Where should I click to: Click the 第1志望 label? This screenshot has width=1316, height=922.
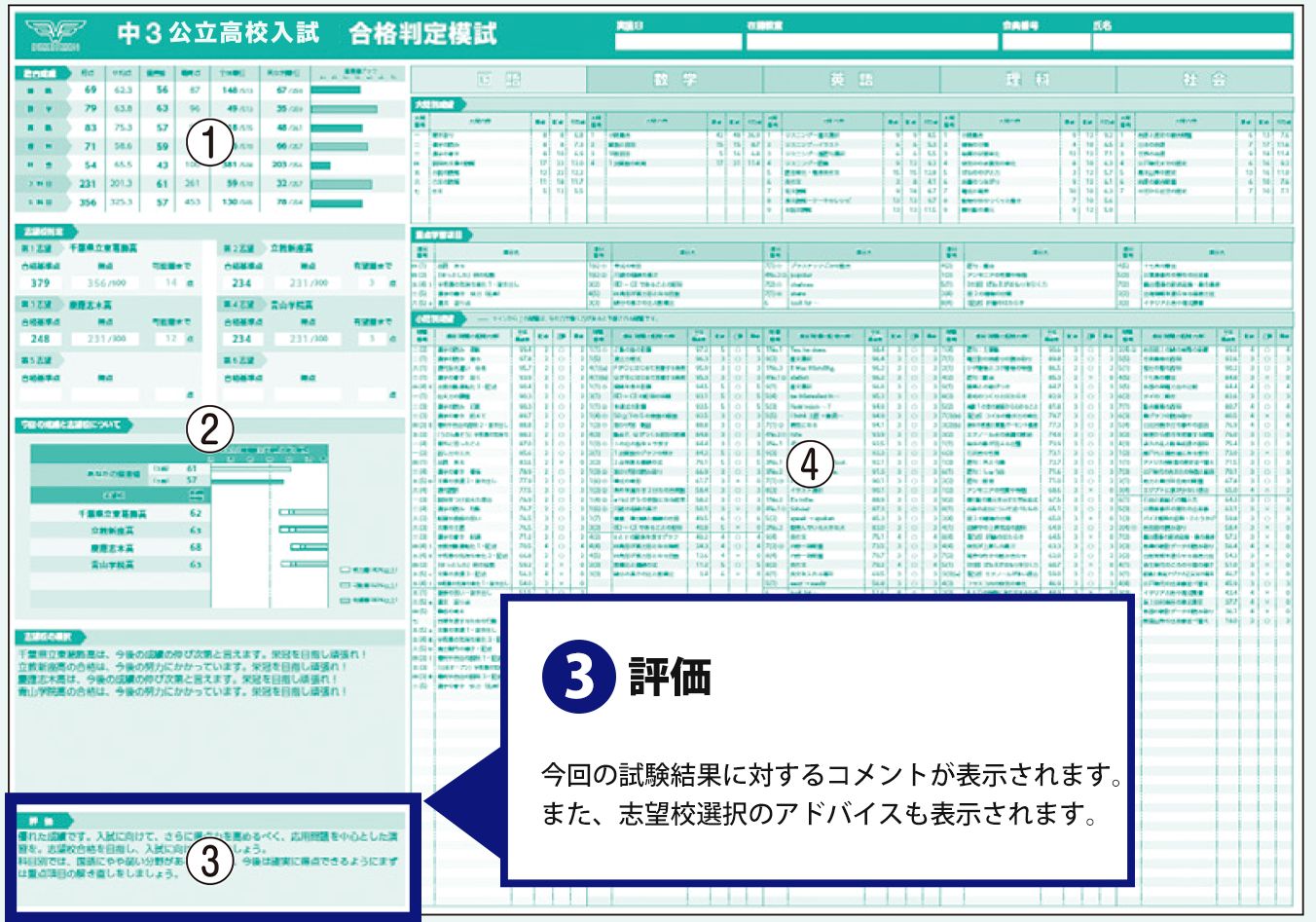tap(37, 249)
